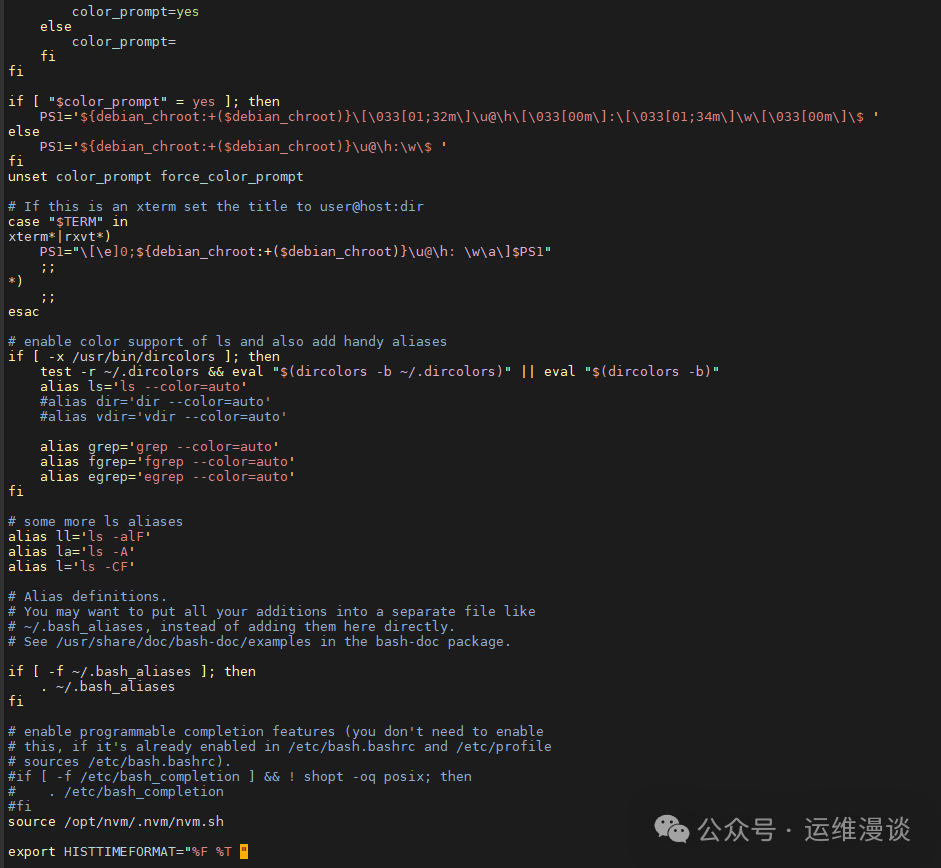Click the alias egrep line

167,476
